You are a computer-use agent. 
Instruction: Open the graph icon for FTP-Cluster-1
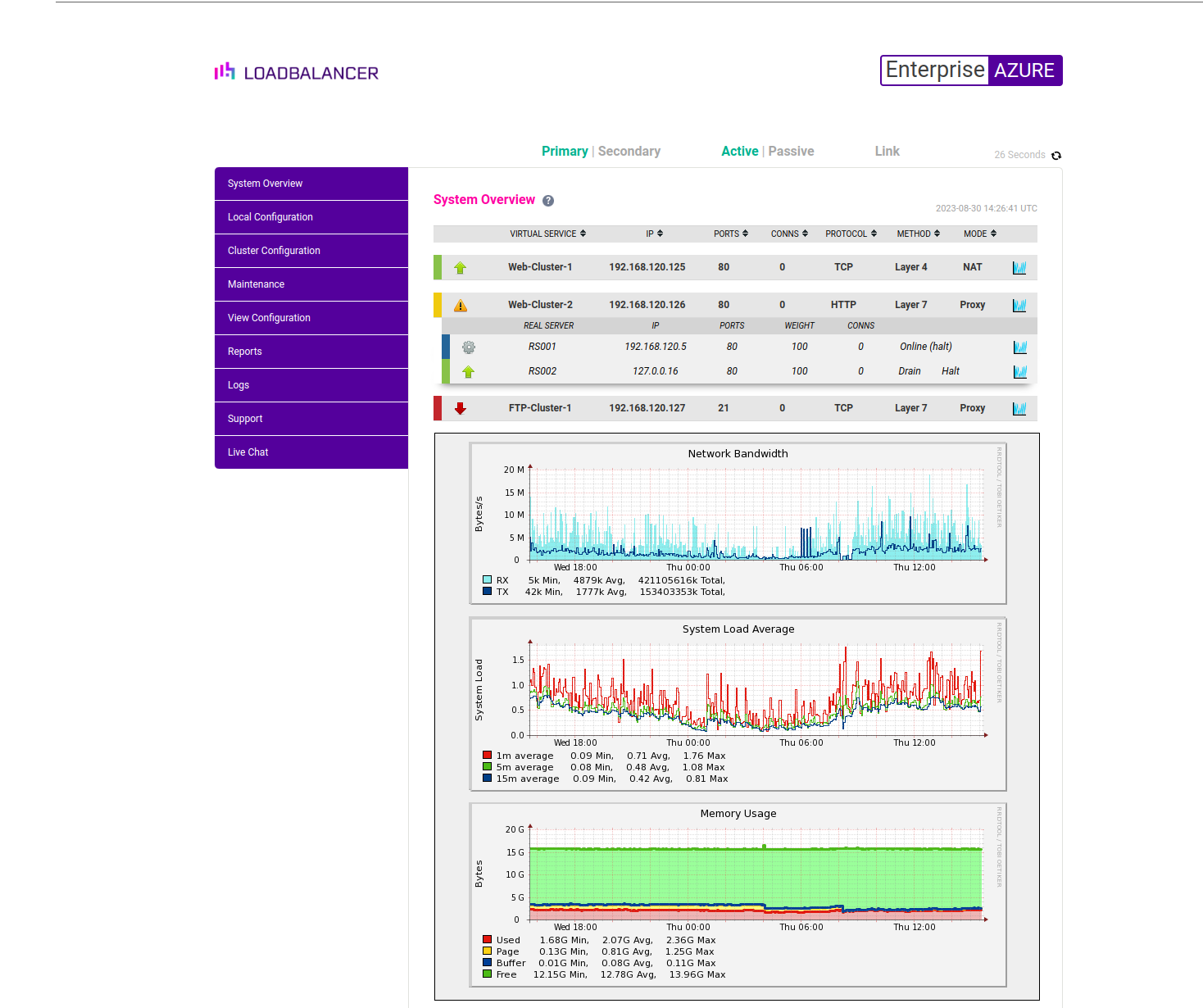point(1019,407)
